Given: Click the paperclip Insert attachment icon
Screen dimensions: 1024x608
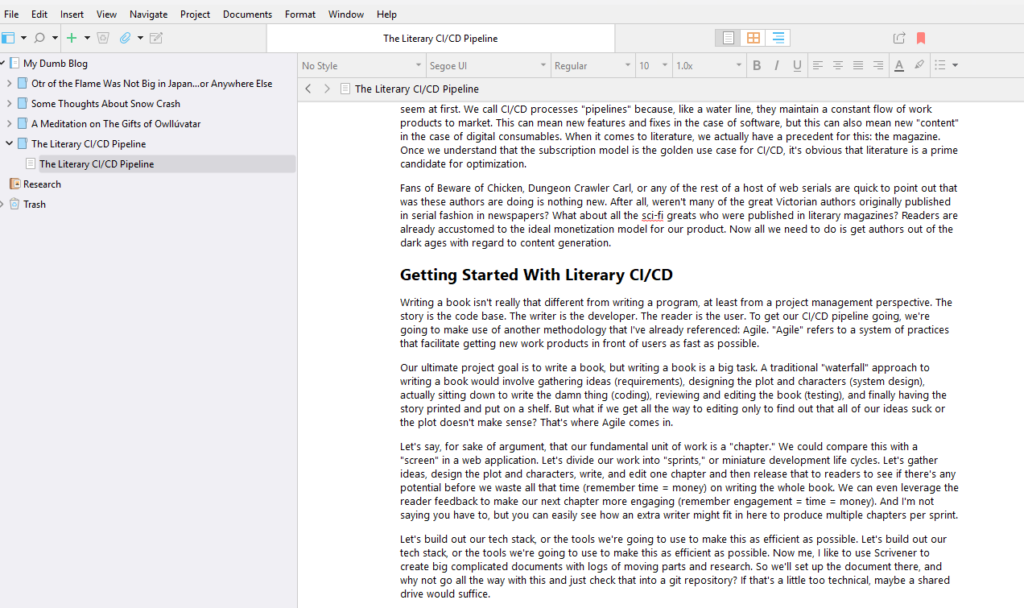Looking at the screenshot, I should tap(125, 38).
